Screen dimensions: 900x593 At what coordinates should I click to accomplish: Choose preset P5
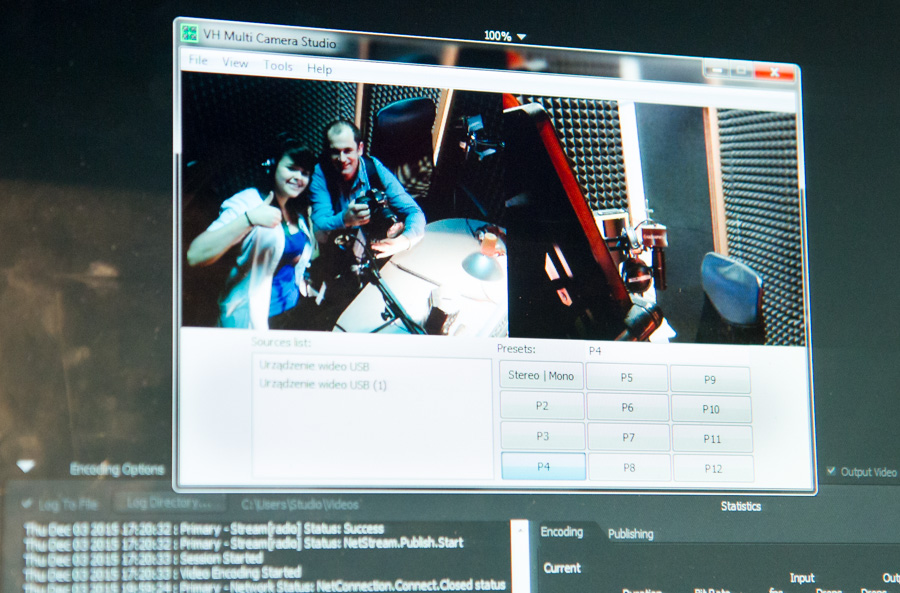[x=626, y=378]
